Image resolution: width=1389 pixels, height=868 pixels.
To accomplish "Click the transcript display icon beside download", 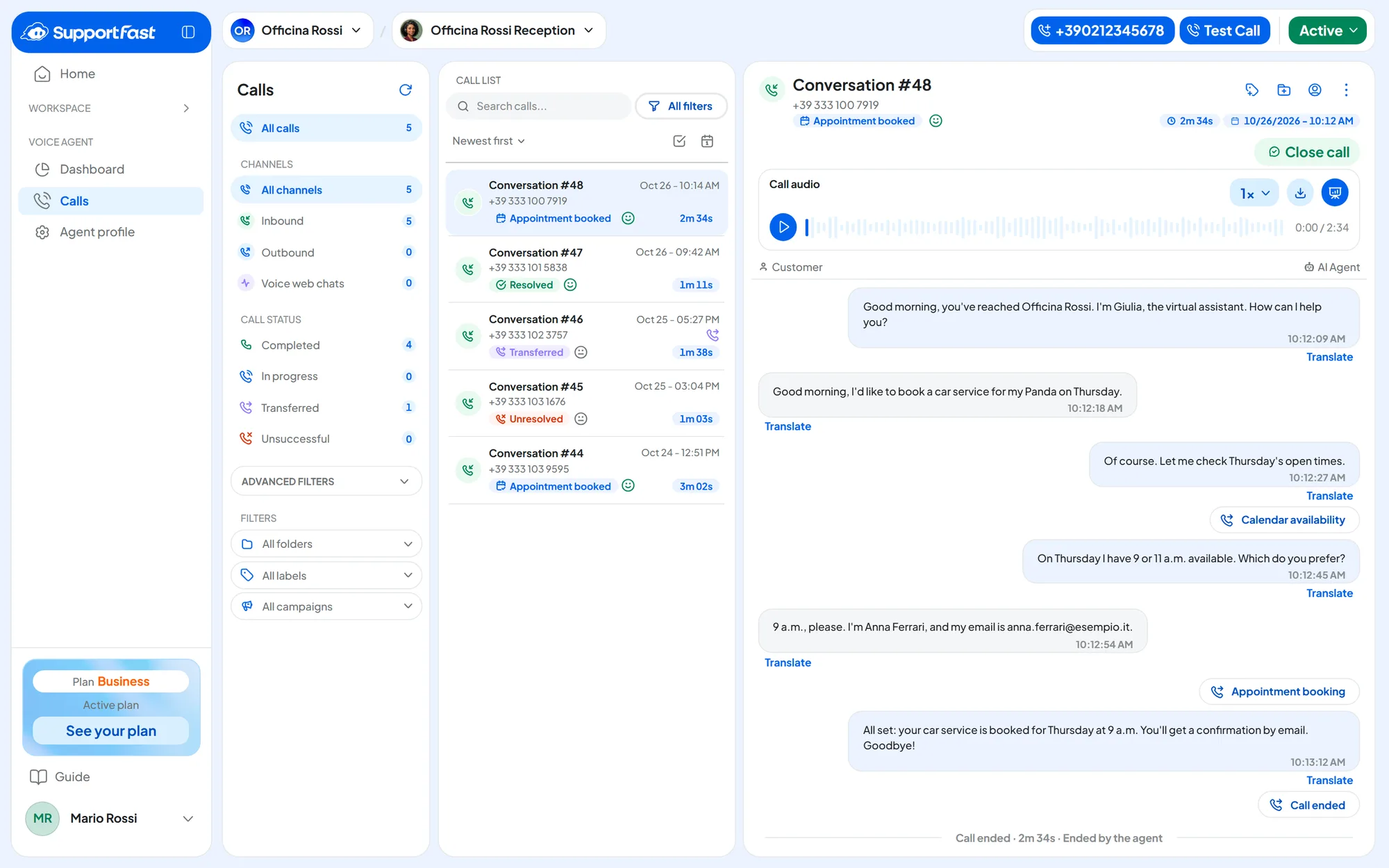I will pyautogui.click(x=1335, y=193).
